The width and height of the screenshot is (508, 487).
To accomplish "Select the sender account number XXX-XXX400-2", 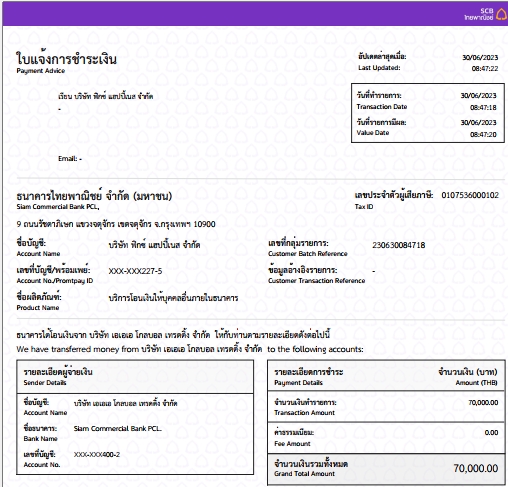I will (97, 454).
